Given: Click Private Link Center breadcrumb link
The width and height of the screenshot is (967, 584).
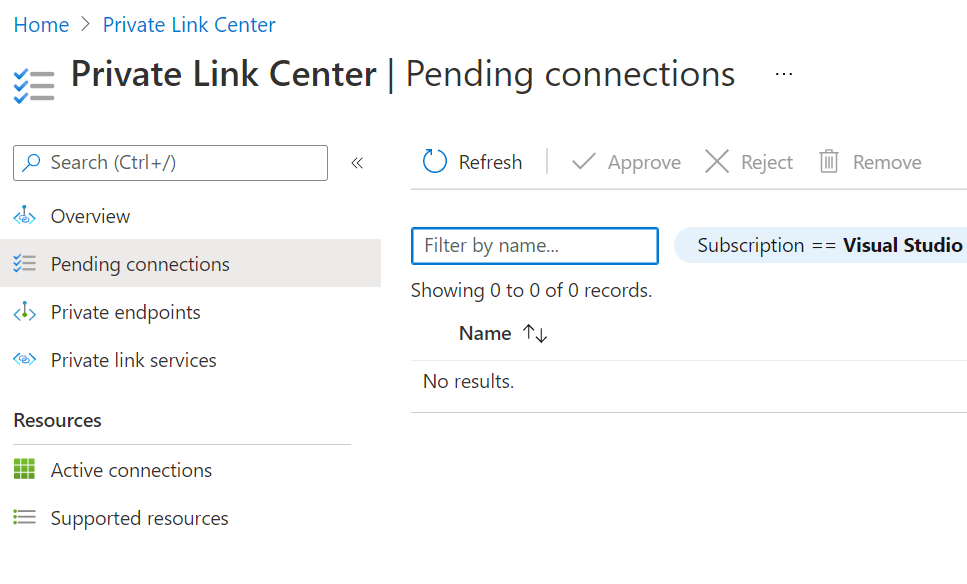Looking at the screenshot, I should [x=189, y=25].
